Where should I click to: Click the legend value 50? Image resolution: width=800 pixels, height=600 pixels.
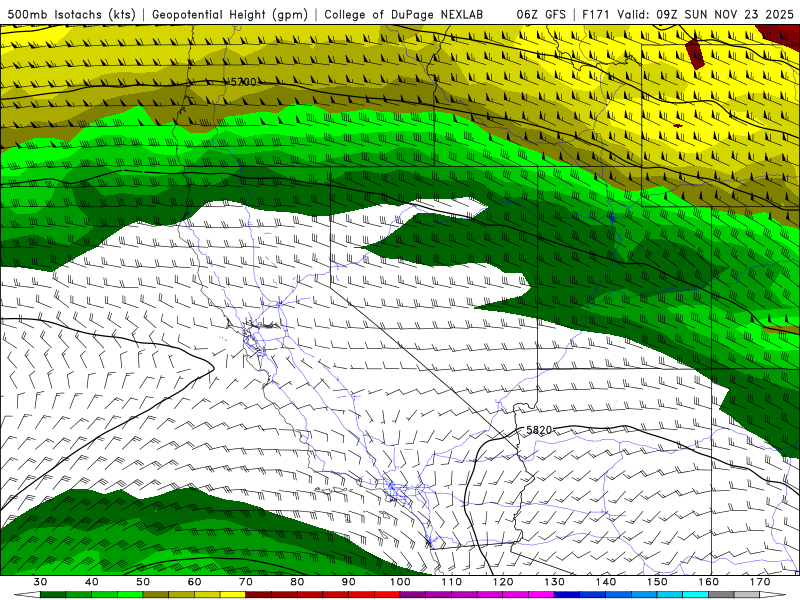click(143, 582)
